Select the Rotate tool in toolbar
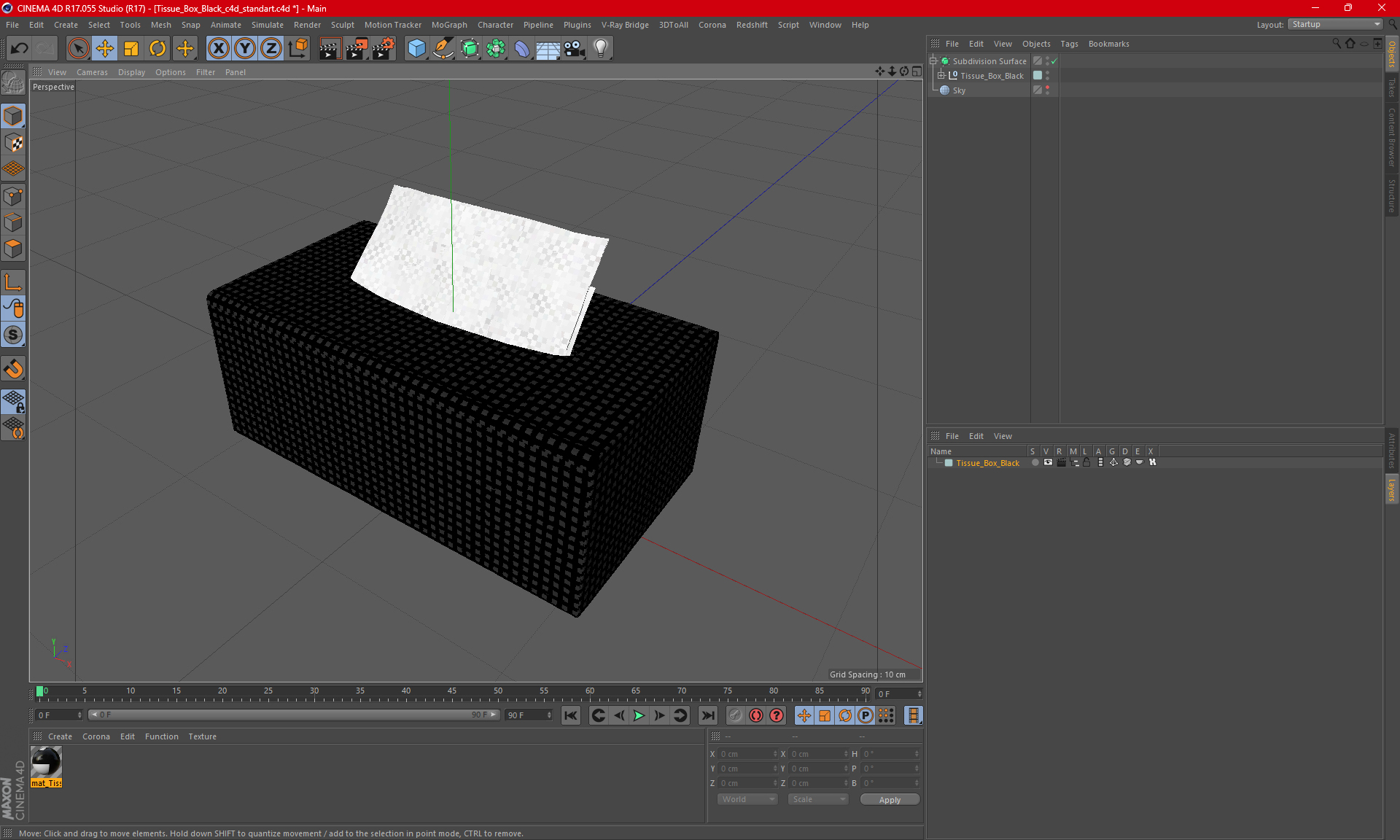Viewport: 1400px width, 840px height. point(157,49)
